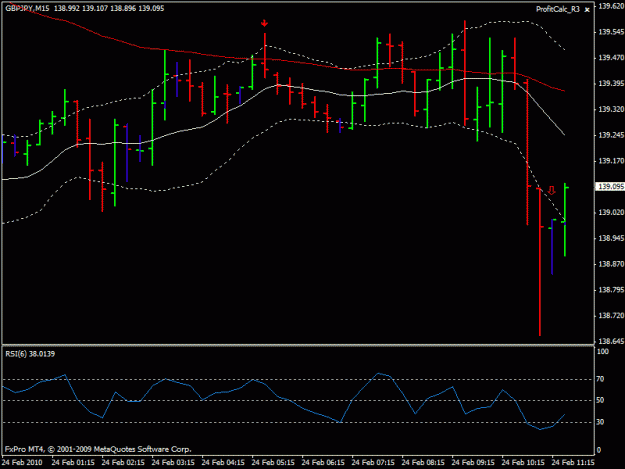Image resolution: width=625 pixels, height=469 pixels.
Task: Click the 24 Feb 06:15 time label
Action: click(323, 463)
